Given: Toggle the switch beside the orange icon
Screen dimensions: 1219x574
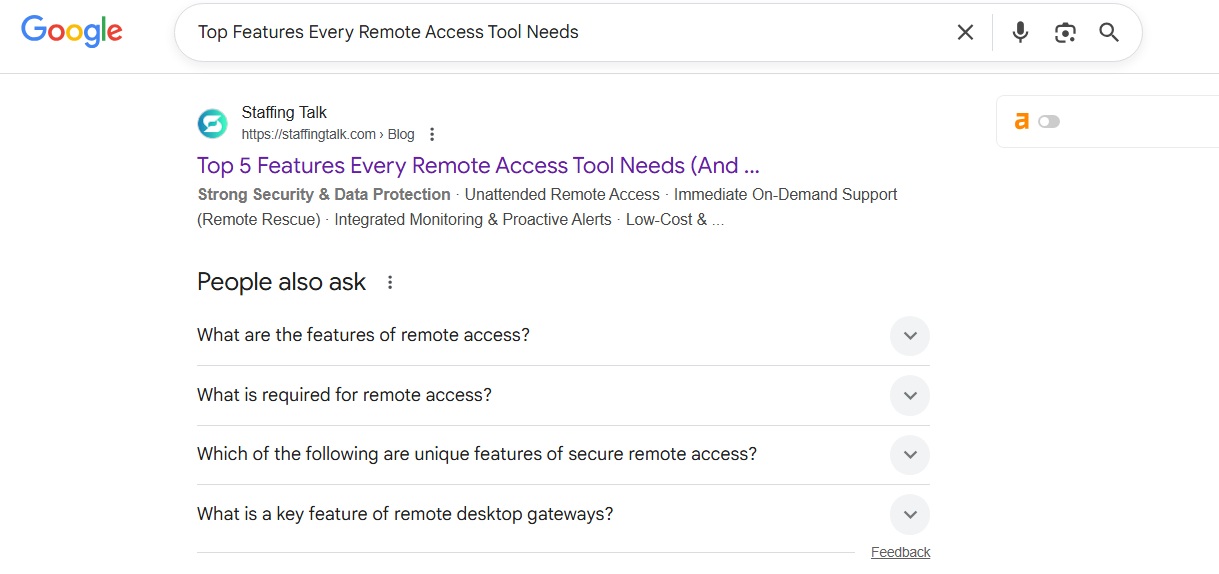Looking at the screenshot, I should (1048, 121).
